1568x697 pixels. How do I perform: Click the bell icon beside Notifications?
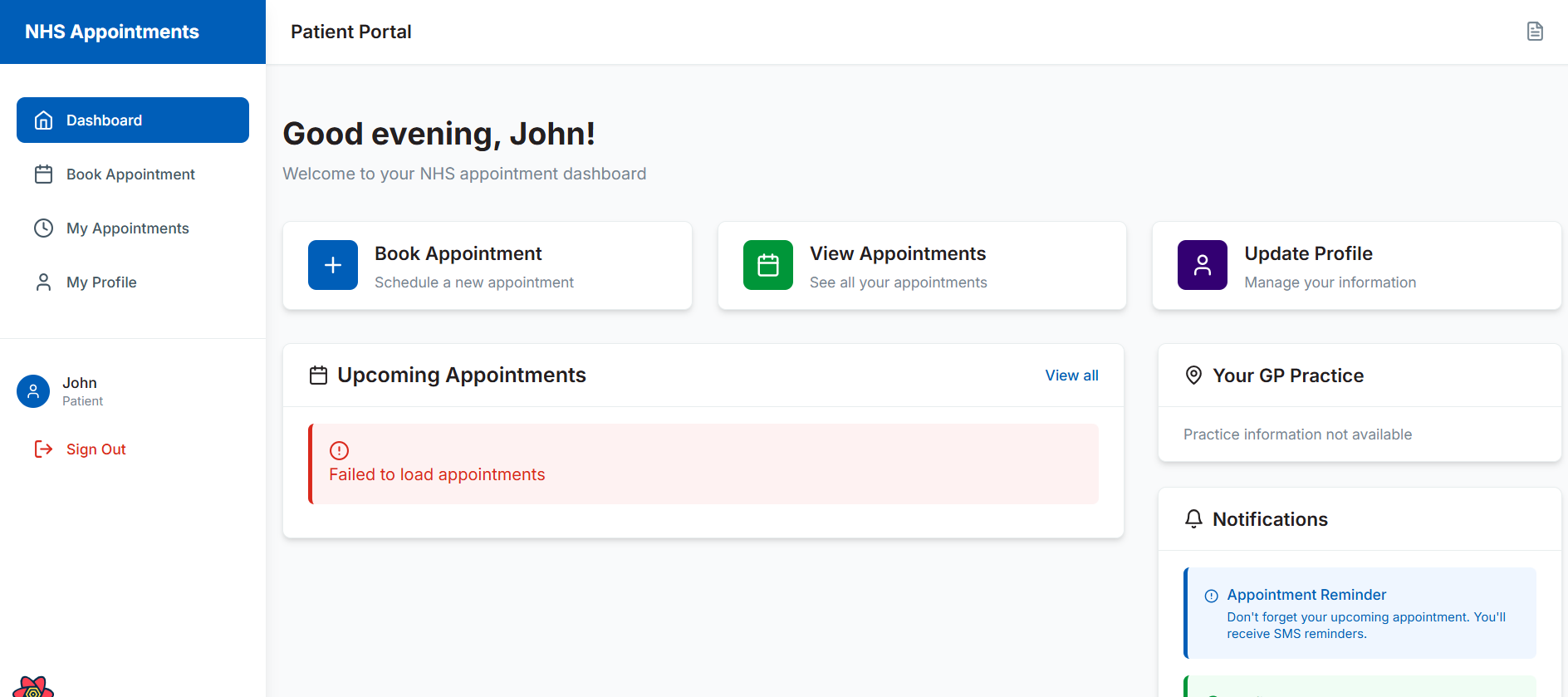tap(1193, 519)
